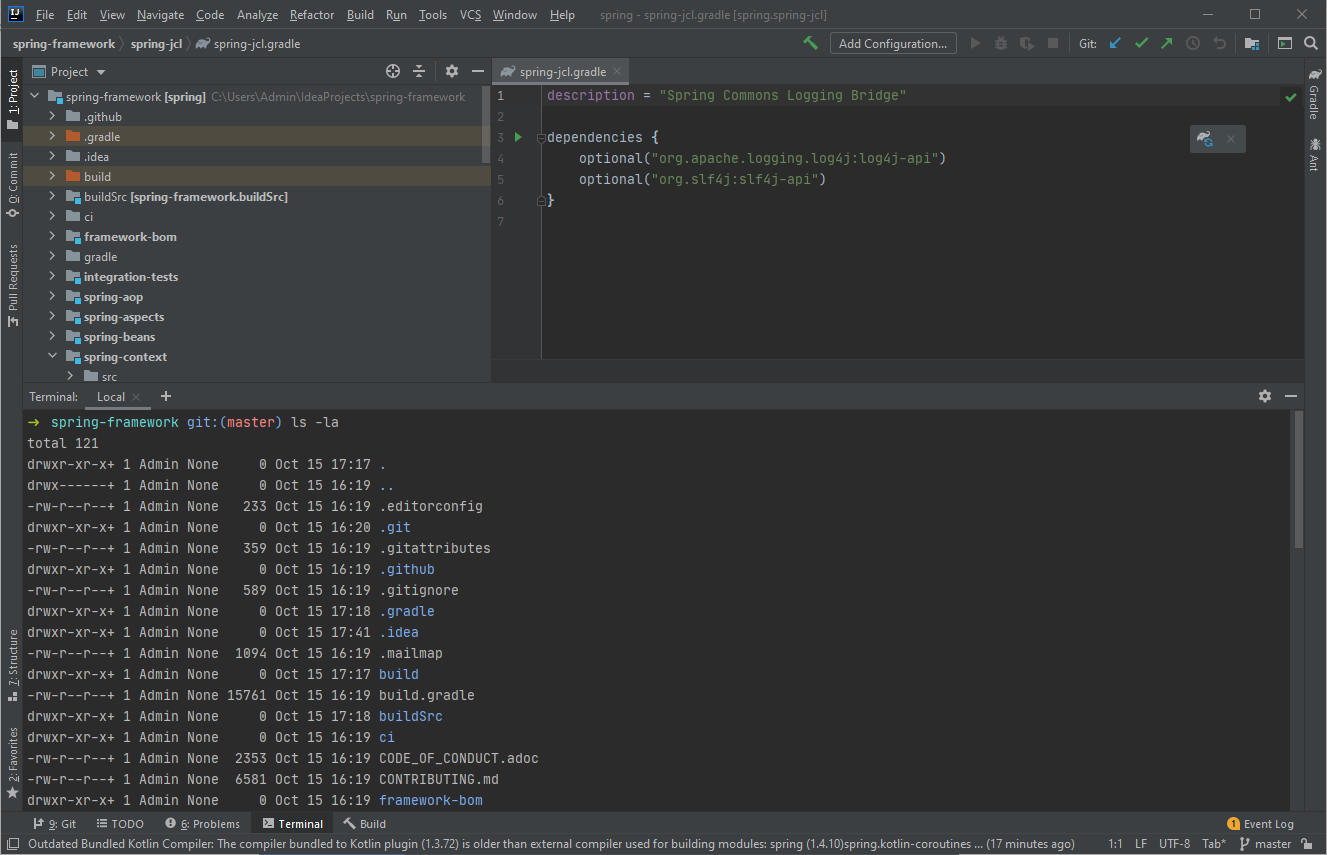
Task: Open Git history via the clock icon
Action: tap(1194, 43)
